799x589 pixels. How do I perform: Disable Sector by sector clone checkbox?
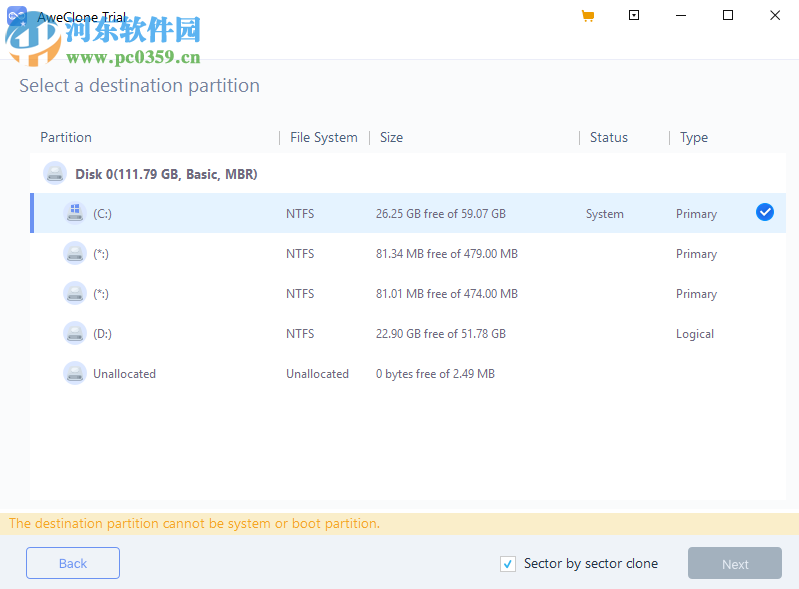click(x=508, y=564)
